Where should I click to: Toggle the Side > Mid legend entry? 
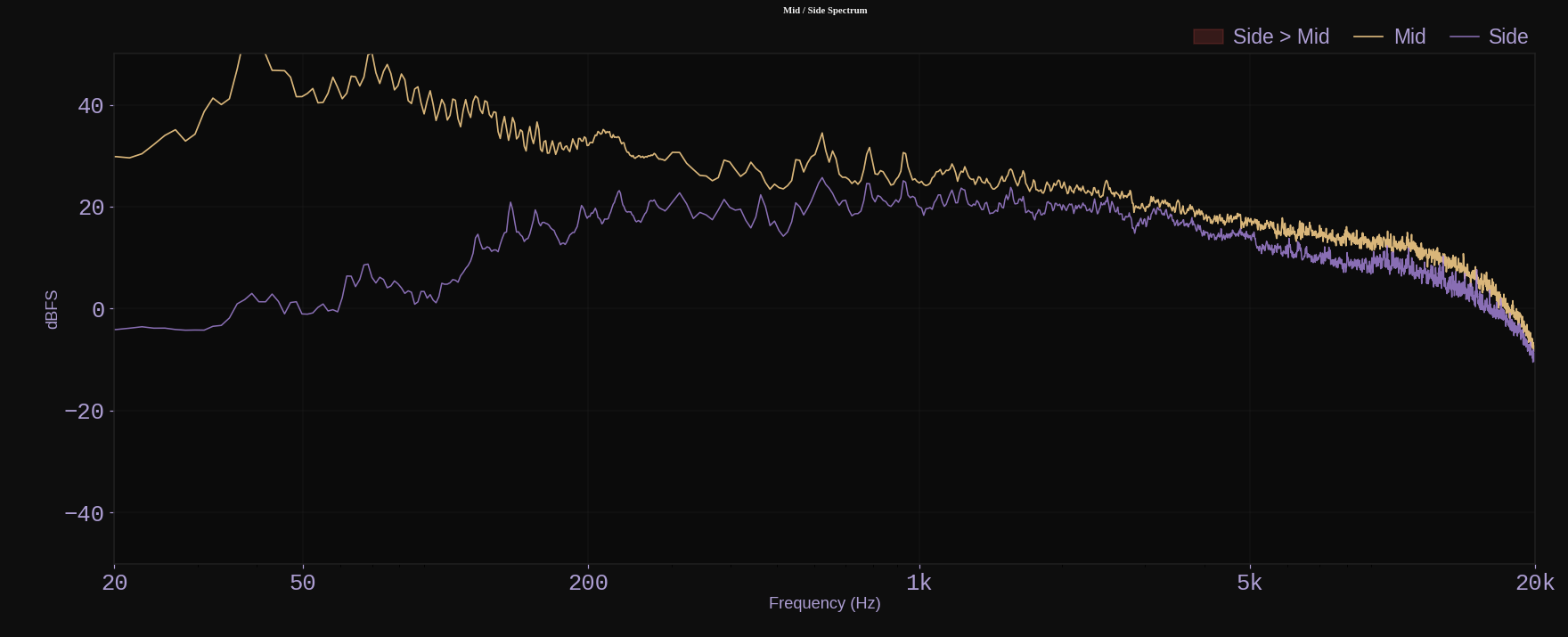(1262, 37)
